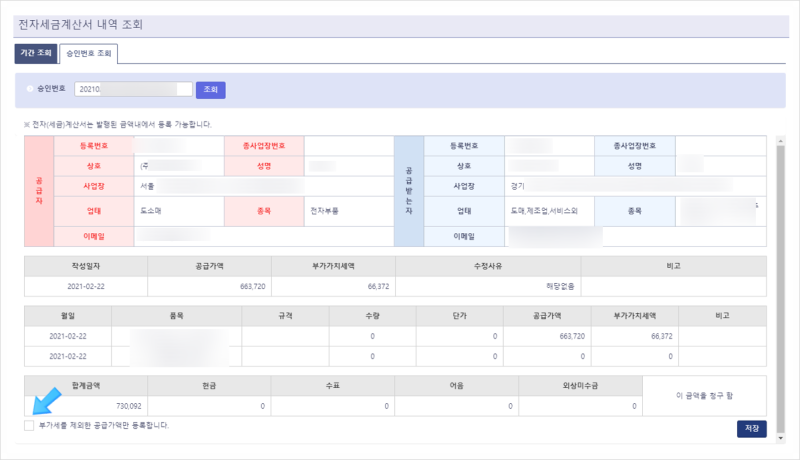Select the 월일 column header
Screen dimensions: 800x460
(68, 316)
